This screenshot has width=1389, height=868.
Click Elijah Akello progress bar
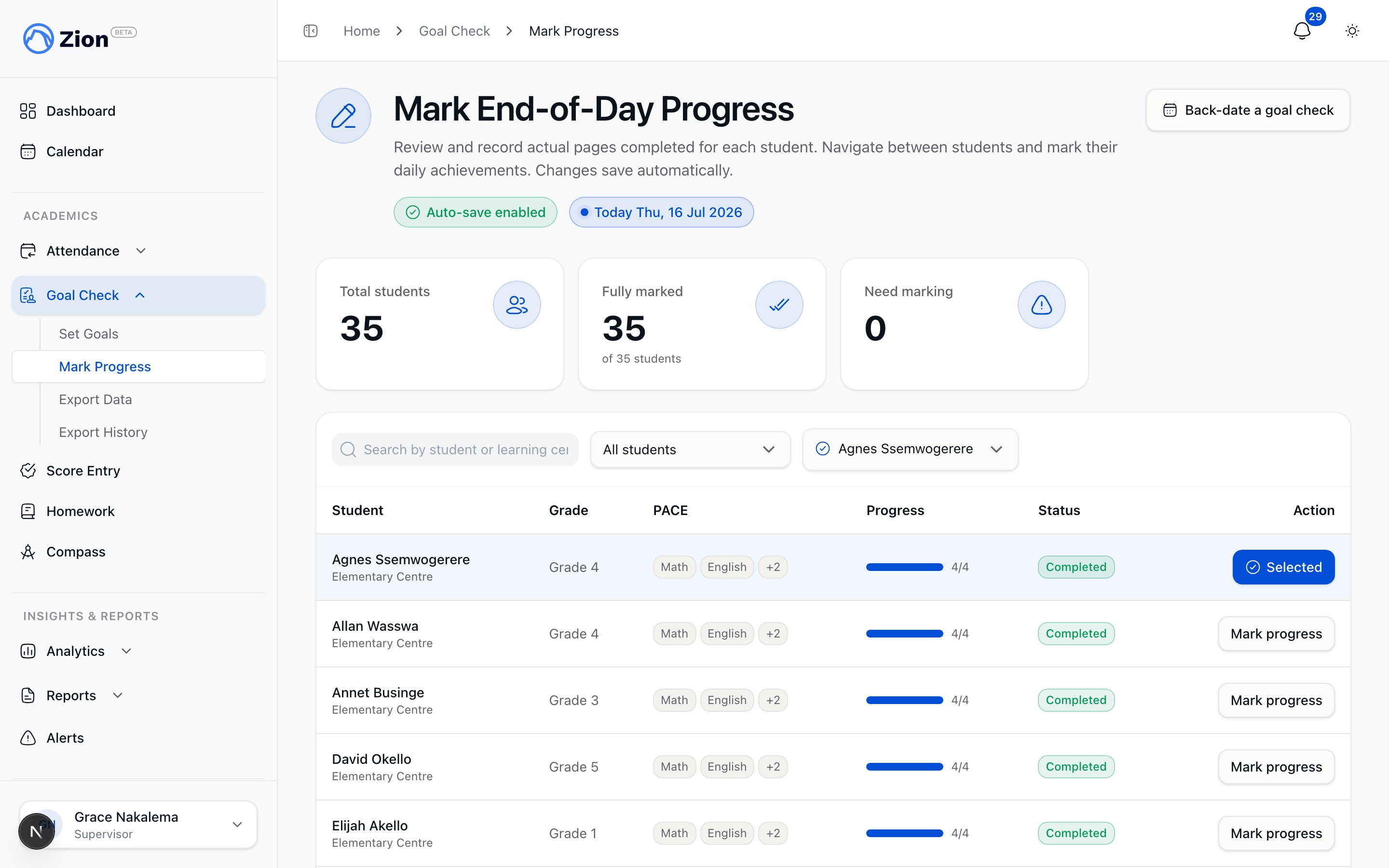pyautogui.click(x=905, y=834)
